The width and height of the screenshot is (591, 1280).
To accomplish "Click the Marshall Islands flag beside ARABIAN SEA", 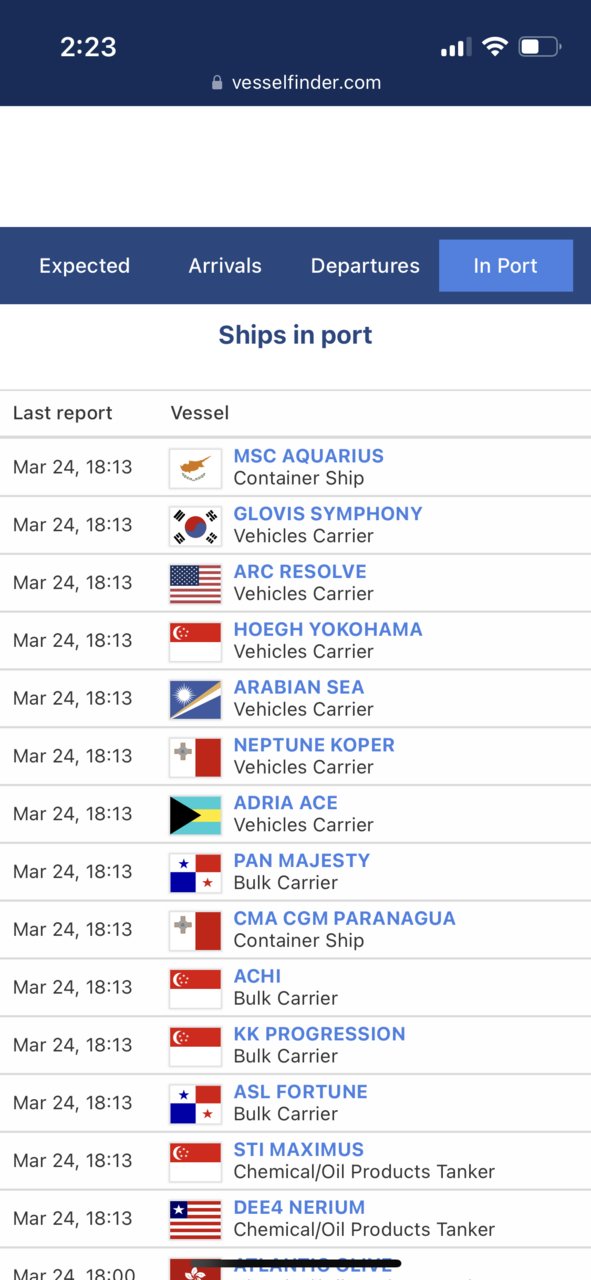I will pos(195,700).
